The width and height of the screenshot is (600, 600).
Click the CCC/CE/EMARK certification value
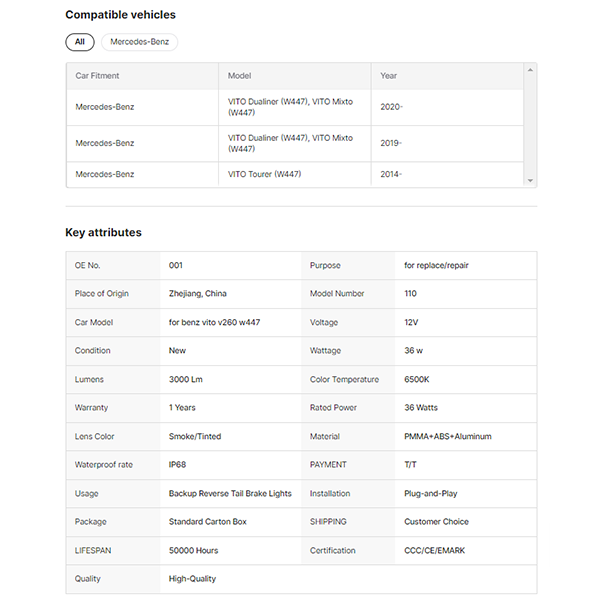click(434, 550)
